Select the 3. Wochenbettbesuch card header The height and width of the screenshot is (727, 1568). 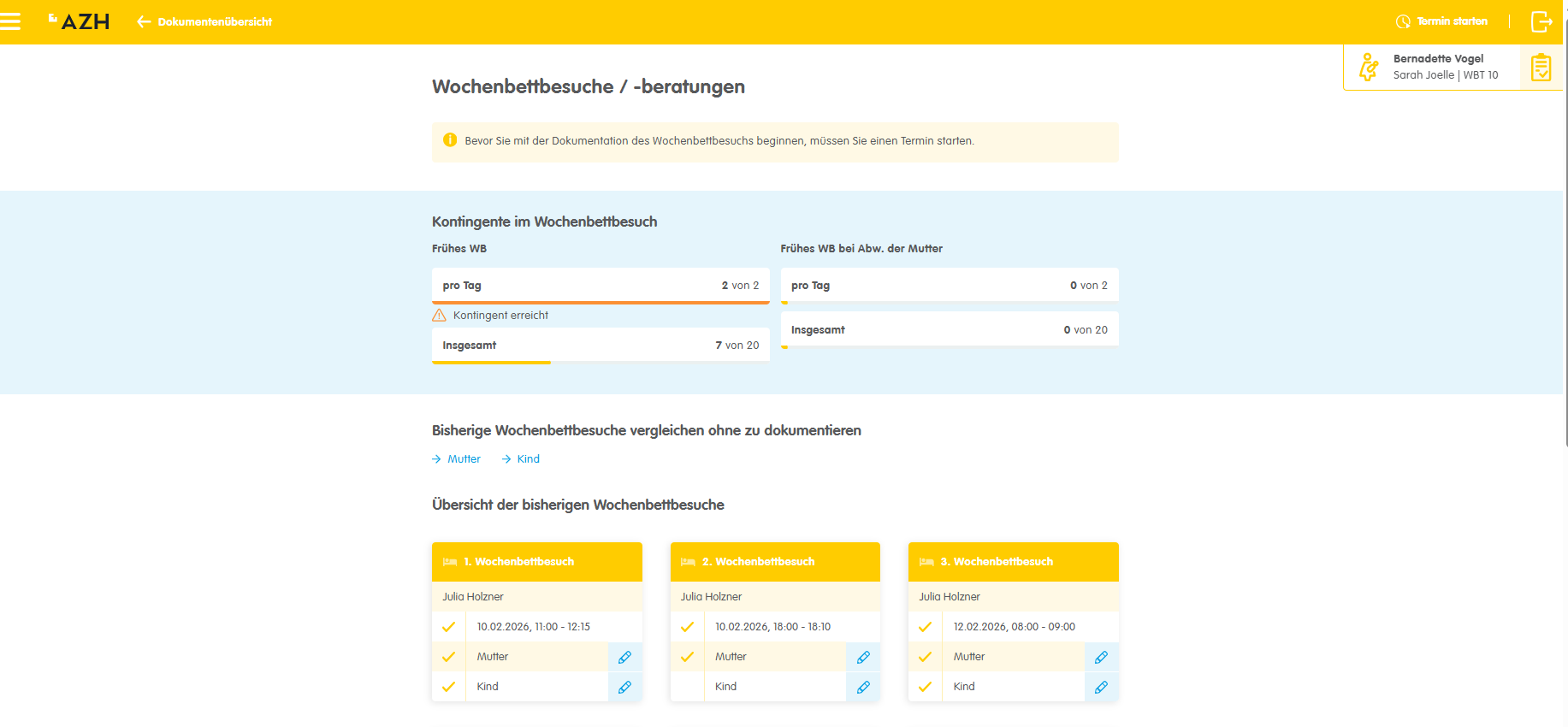tap(1013, 562)
